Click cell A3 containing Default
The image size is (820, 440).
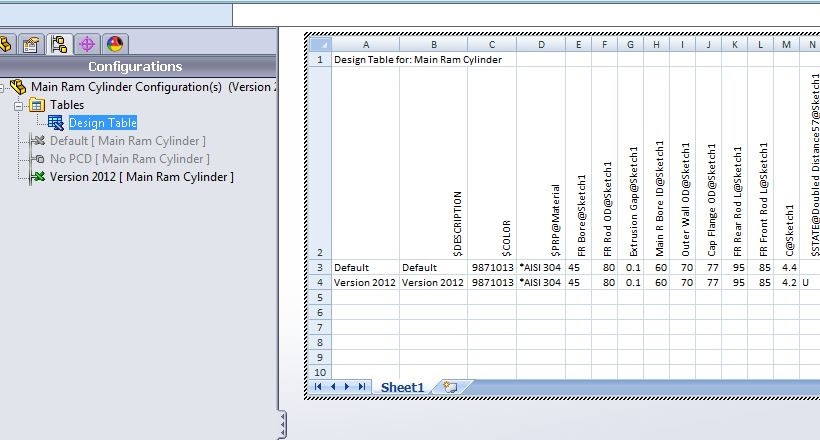[x=366, y=267]
